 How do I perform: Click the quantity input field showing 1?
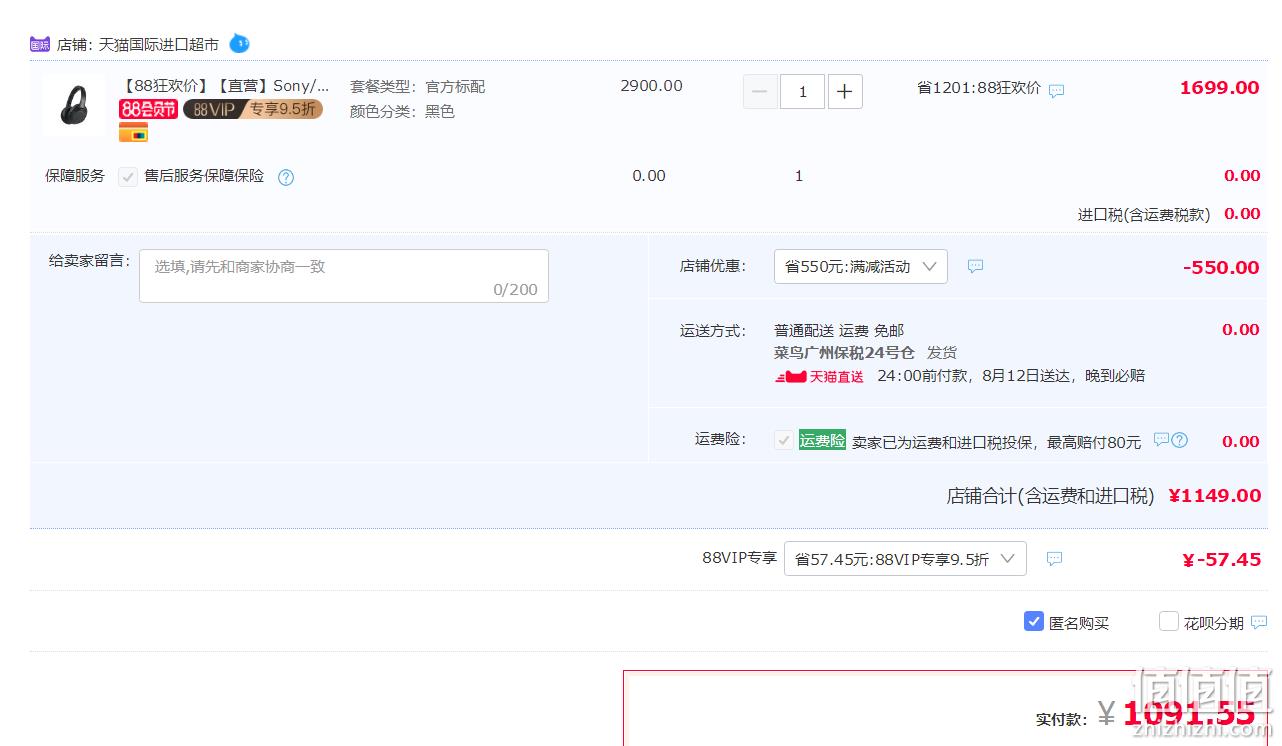point(802,92)
